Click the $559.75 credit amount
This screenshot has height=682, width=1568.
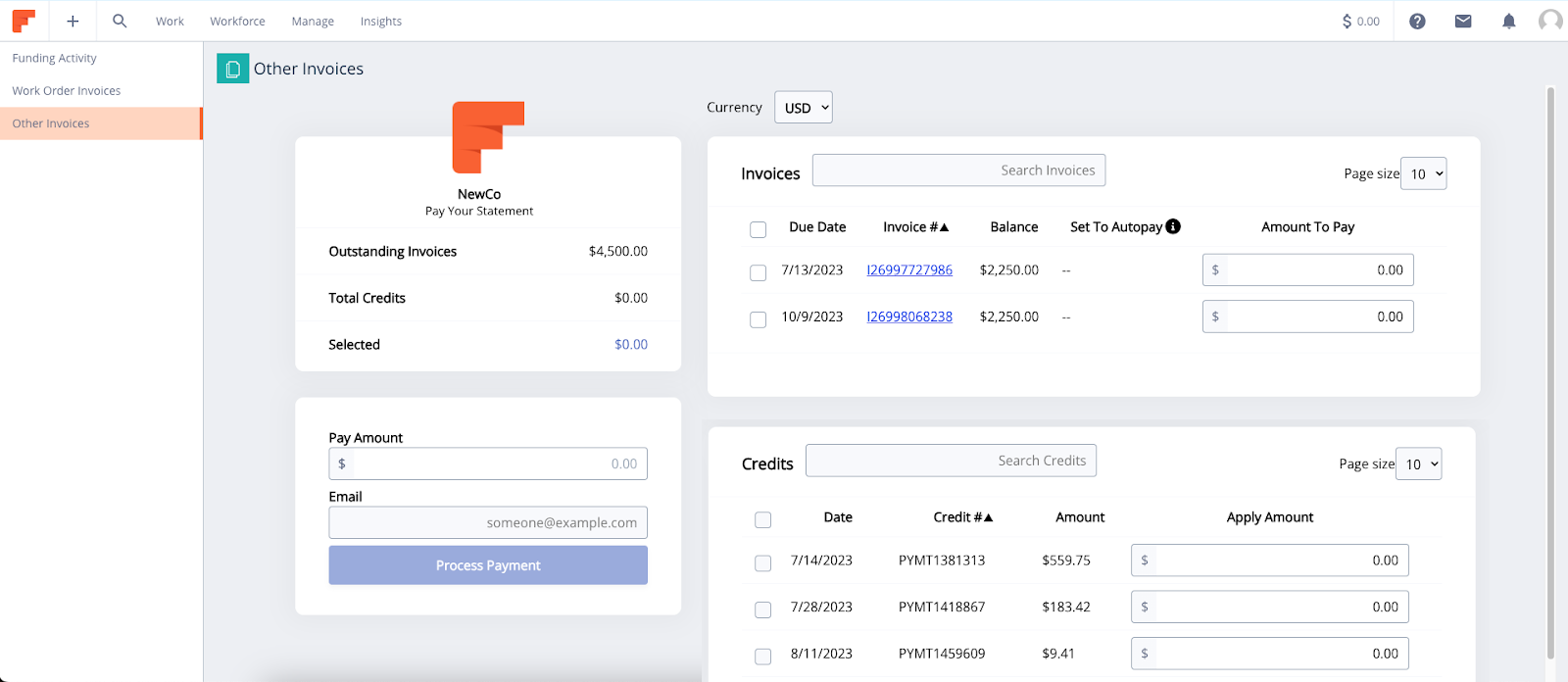point(1066,560)
